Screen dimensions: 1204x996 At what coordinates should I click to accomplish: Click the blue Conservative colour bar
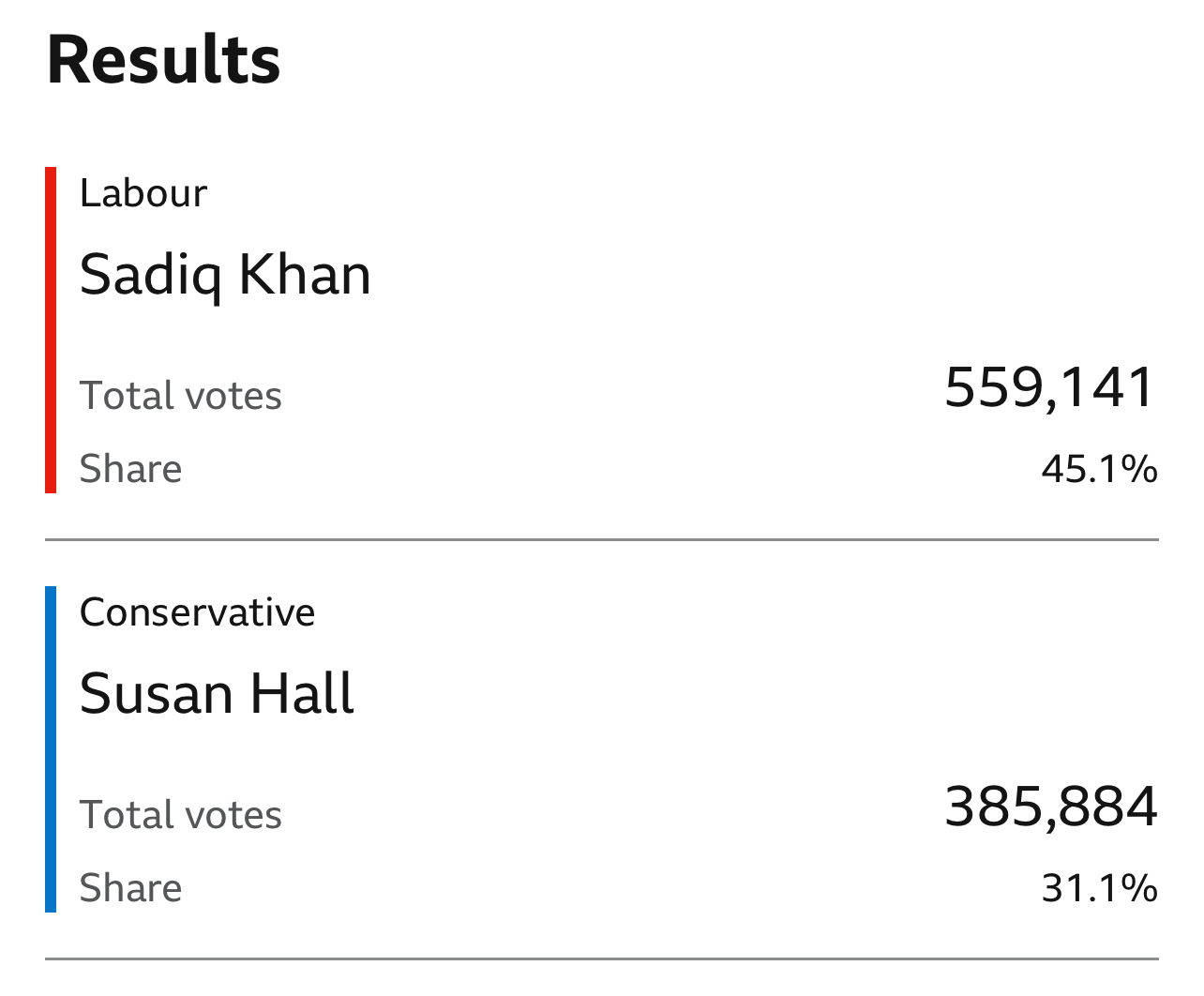pyautogui.click(x=51, y=748)
